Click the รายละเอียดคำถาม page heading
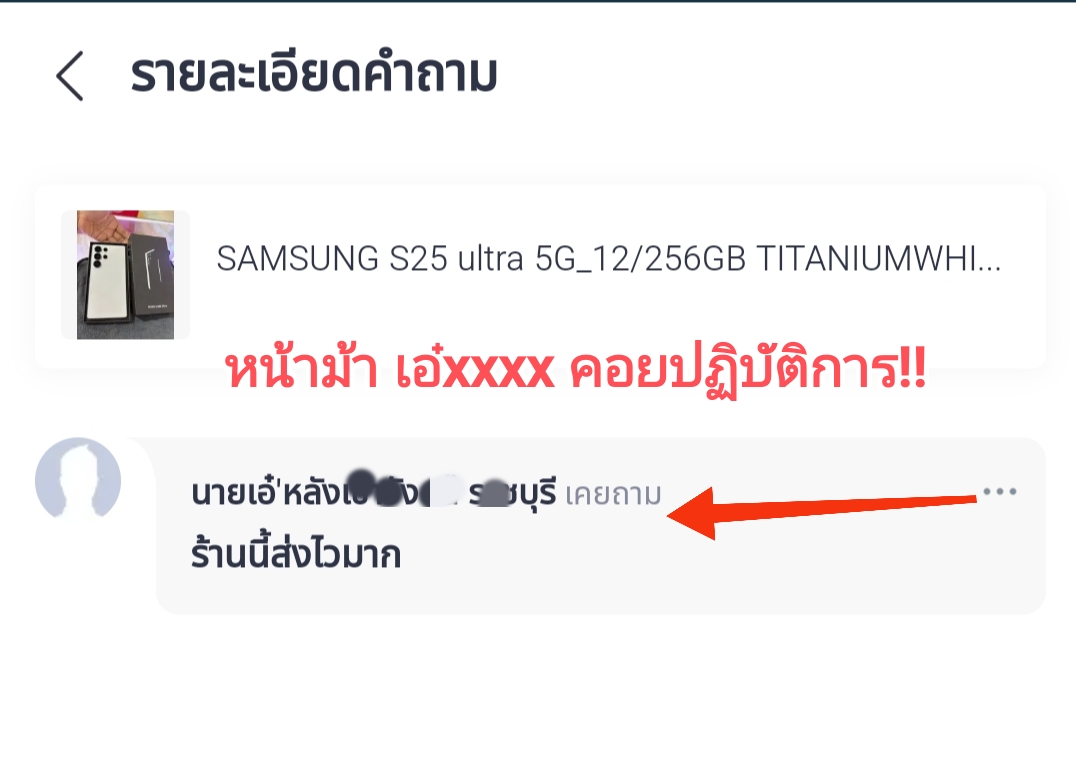This screenshot has height=765, width=1076. tap(314, 74)
